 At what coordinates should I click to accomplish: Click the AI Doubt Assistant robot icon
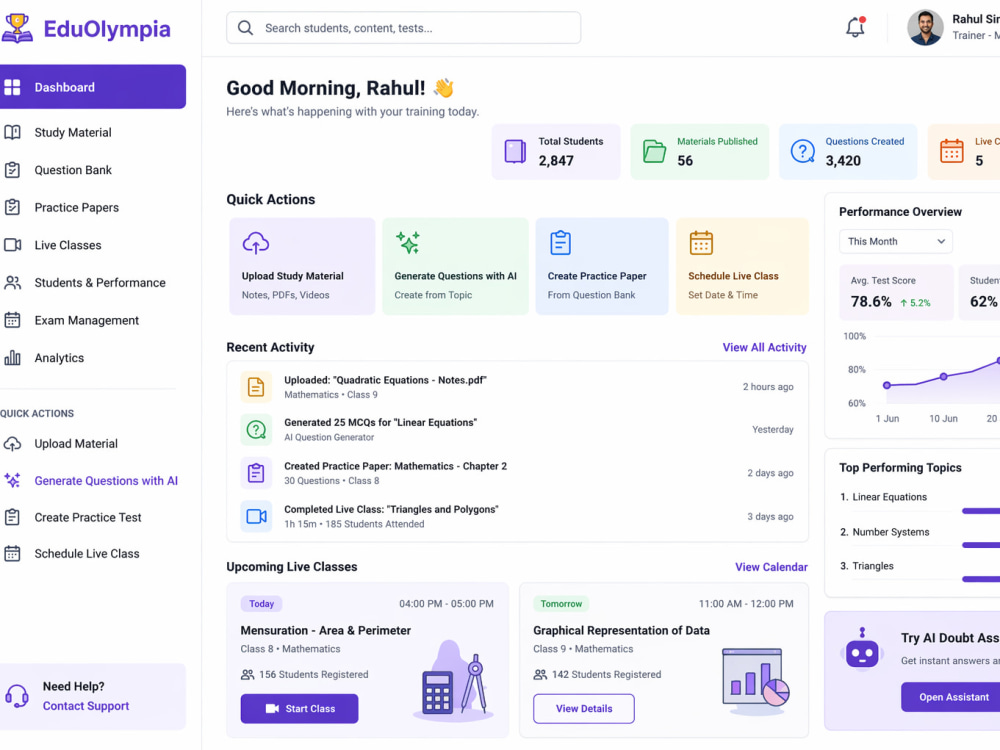pos(862,650)
